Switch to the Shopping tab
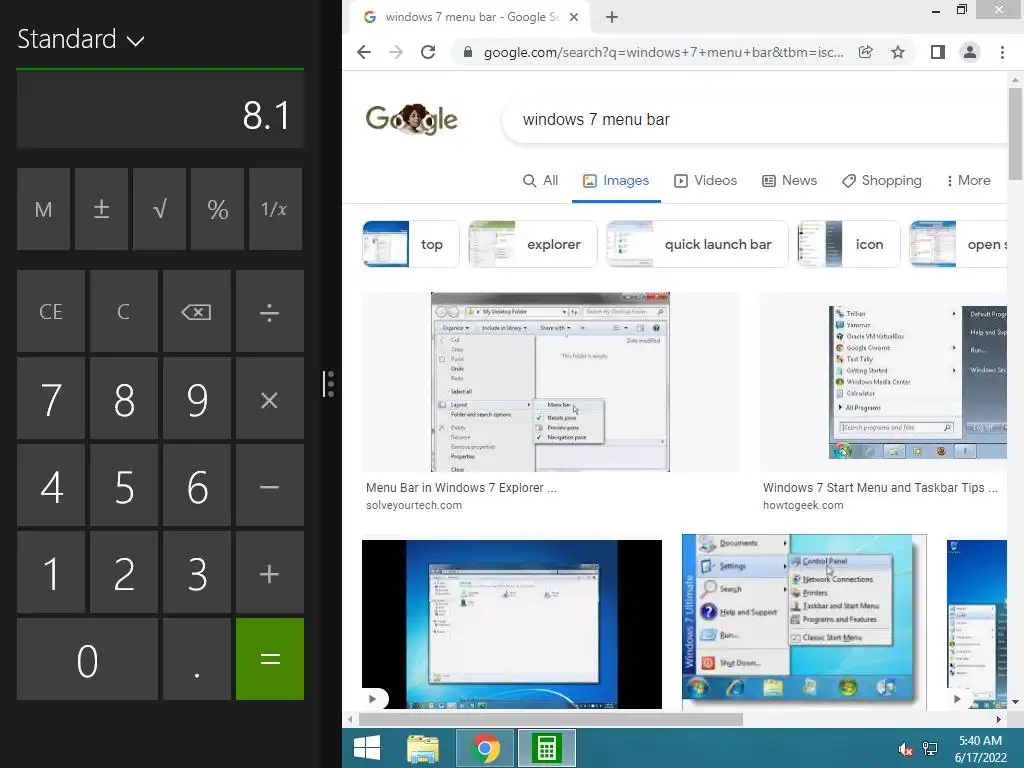The image size is (1024, 768). (882, 180)
